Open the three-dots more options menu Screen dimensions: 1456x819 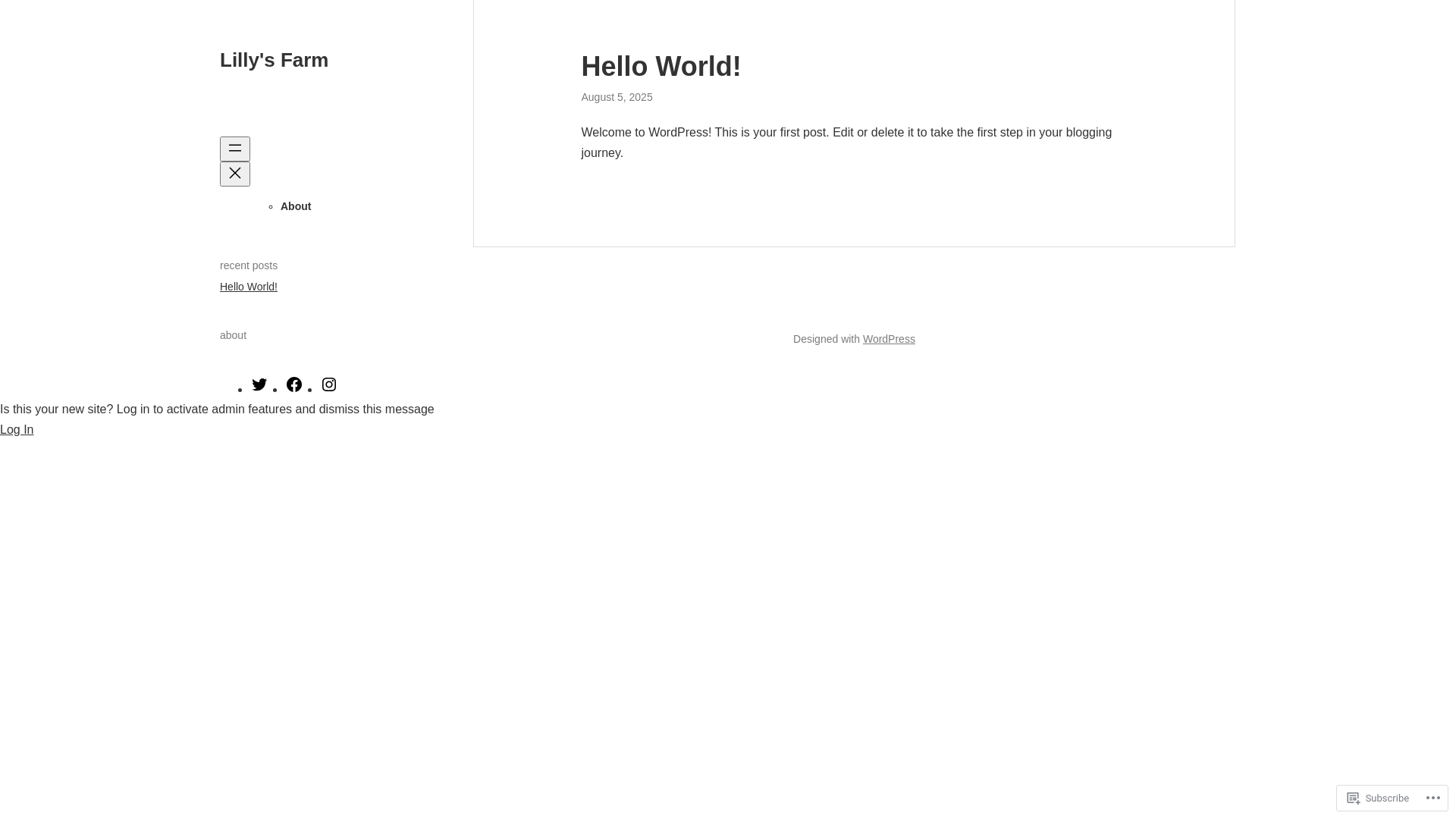(x=1433, y=798)
